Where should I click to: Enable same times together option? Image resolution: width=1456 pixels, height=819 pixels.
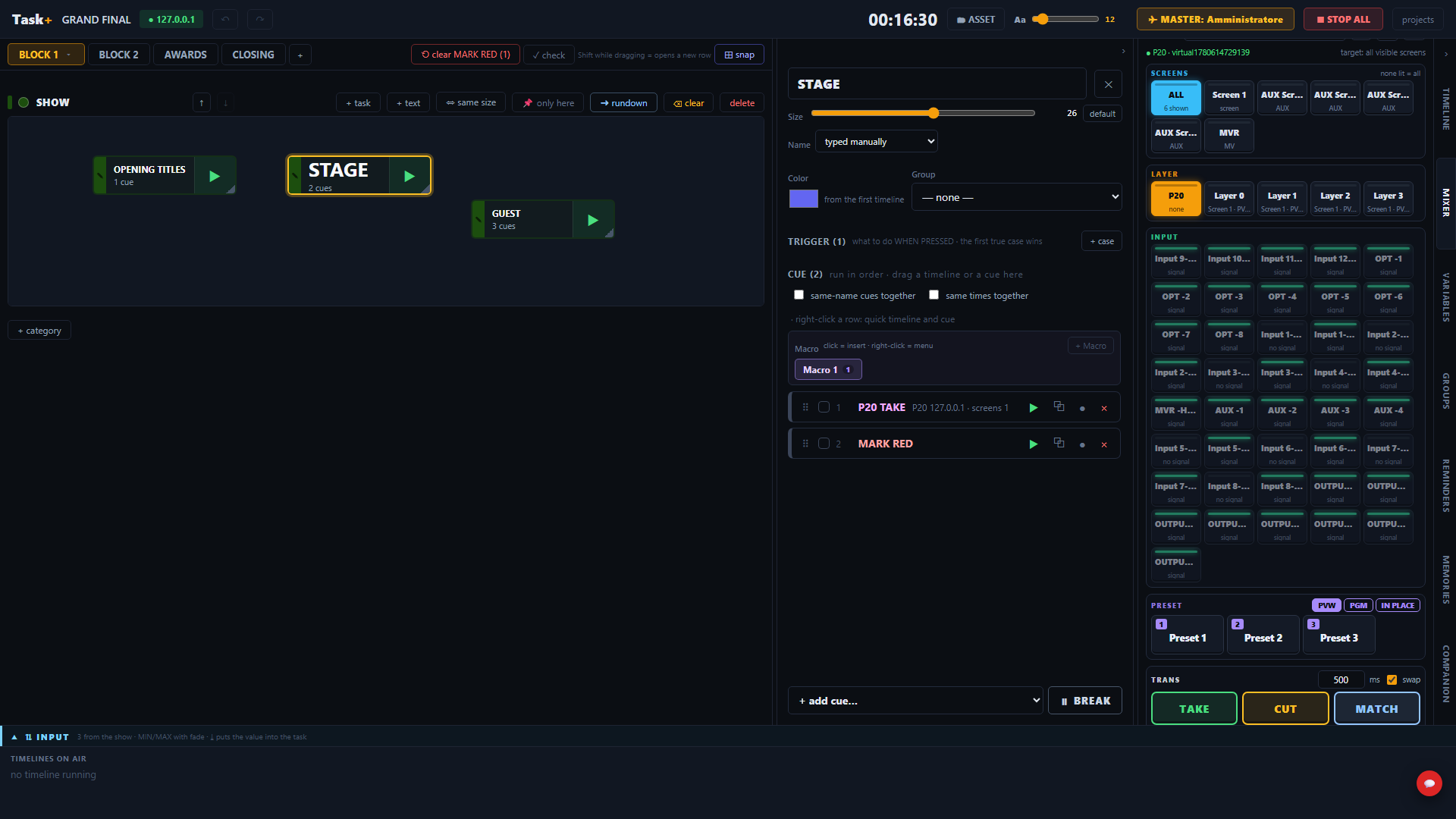(934, 295)
